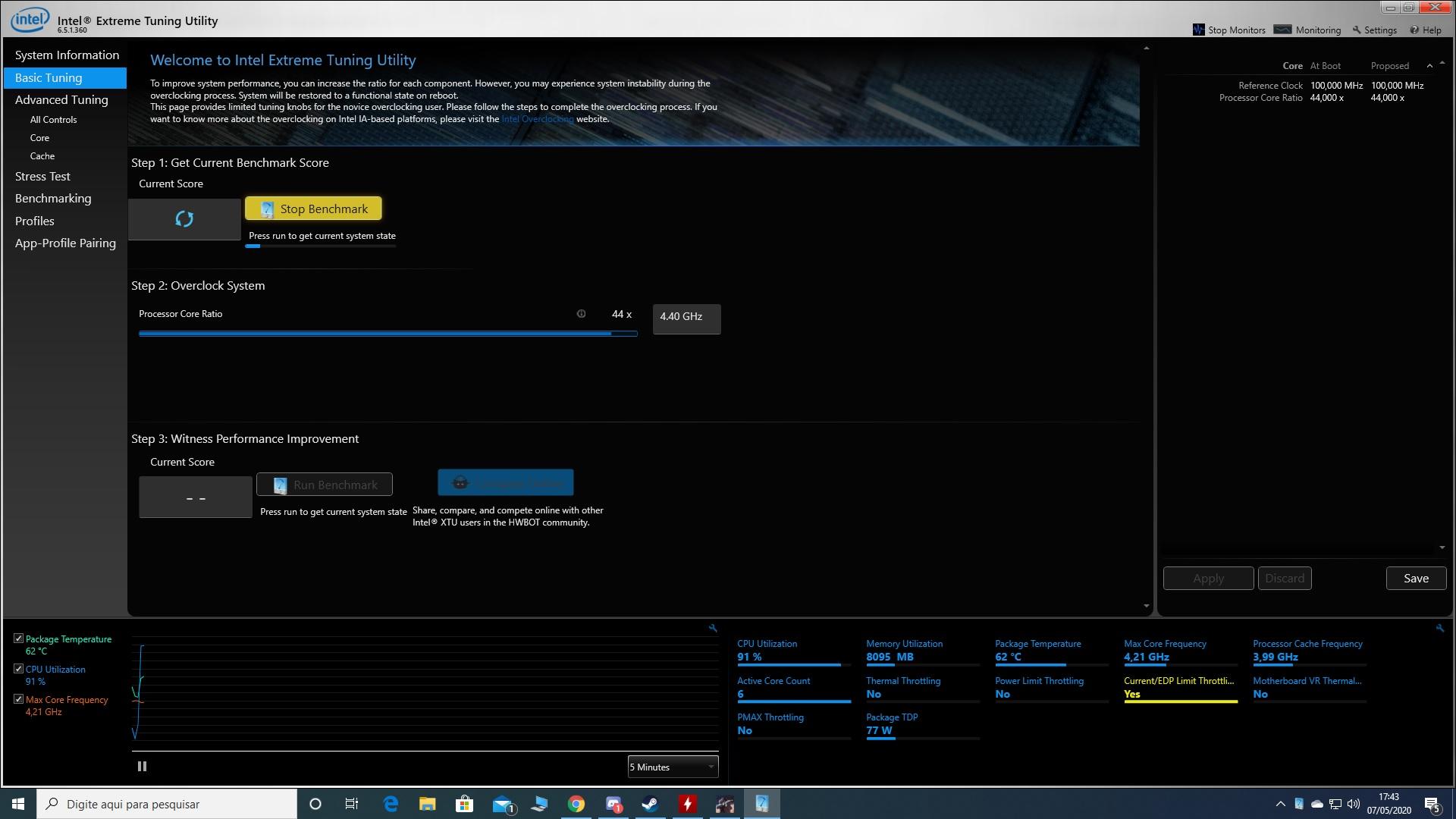Select Cache under Advanced Tuning

click(42, 156)
